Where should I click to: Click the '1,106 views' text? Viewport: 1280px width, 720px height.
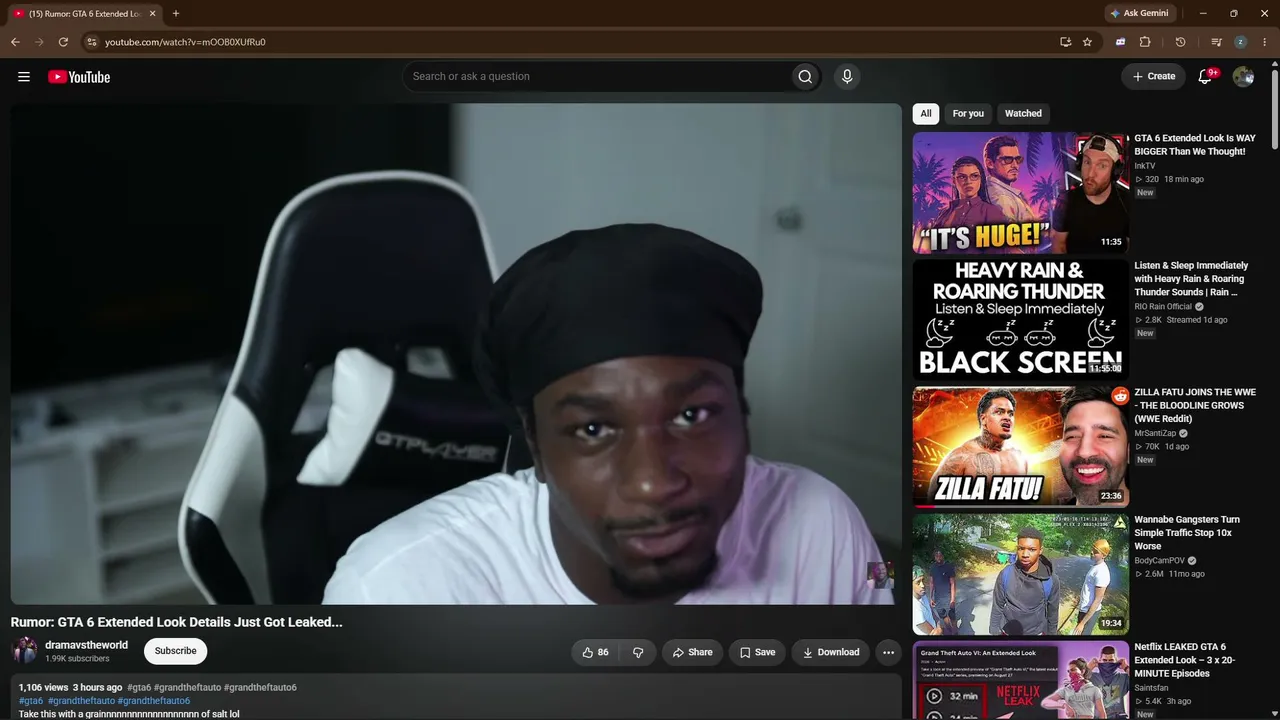[x=43, y=688]
